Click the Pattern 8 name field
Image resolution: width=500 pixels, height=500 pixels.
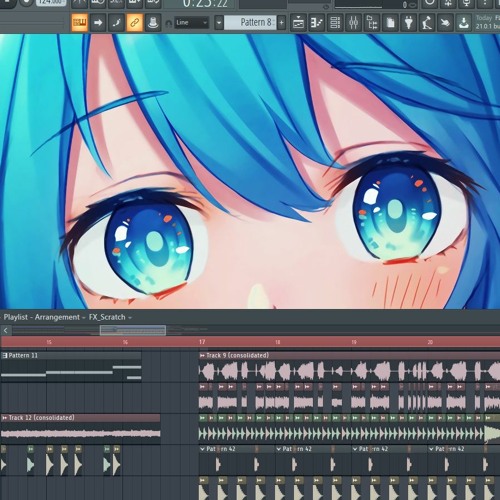coord(250,23)
